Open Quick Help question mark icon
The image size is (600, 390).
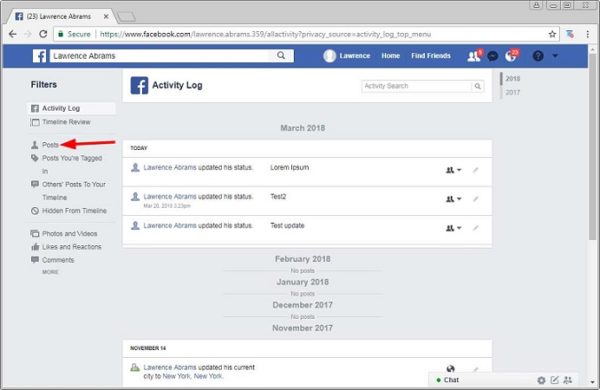click(538, 56)
